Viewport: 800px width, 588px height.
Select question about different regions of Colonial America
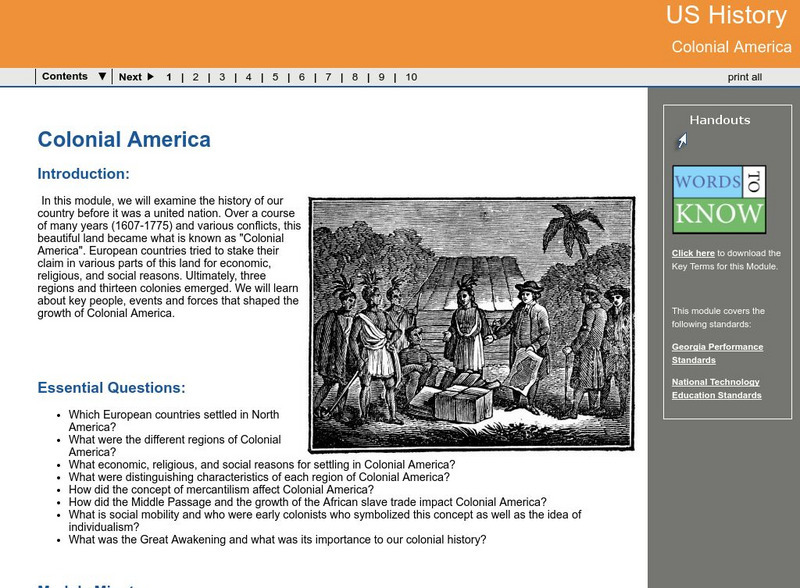[174, 446]
